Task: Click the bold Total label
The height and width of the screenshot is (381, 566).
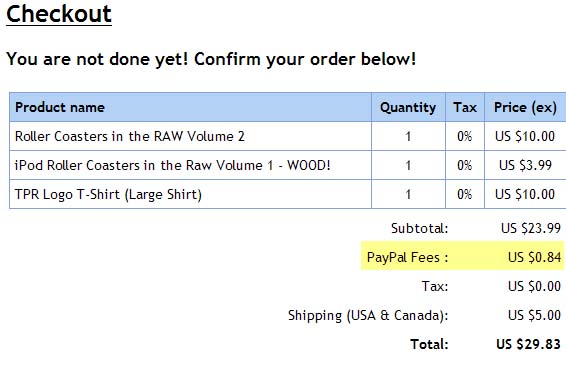Action: (429, 344)
